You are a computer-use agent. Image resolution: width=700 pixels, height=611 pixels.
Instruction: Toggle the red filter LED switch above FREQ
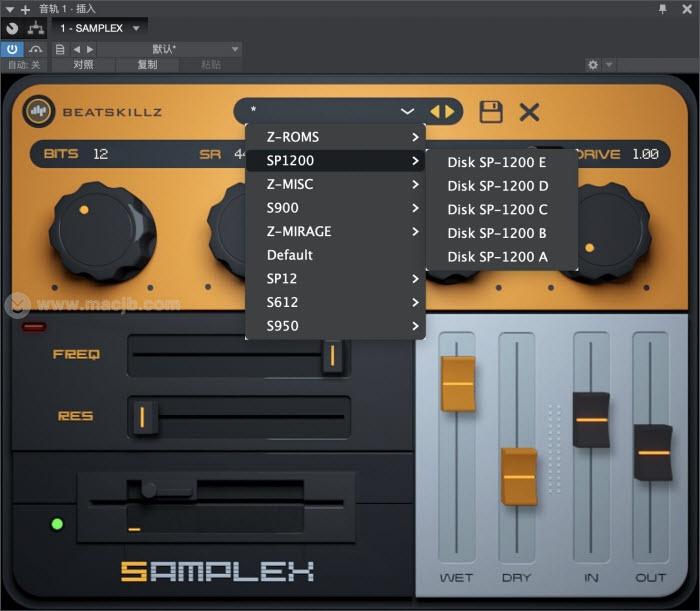click(x=34, y=327)
